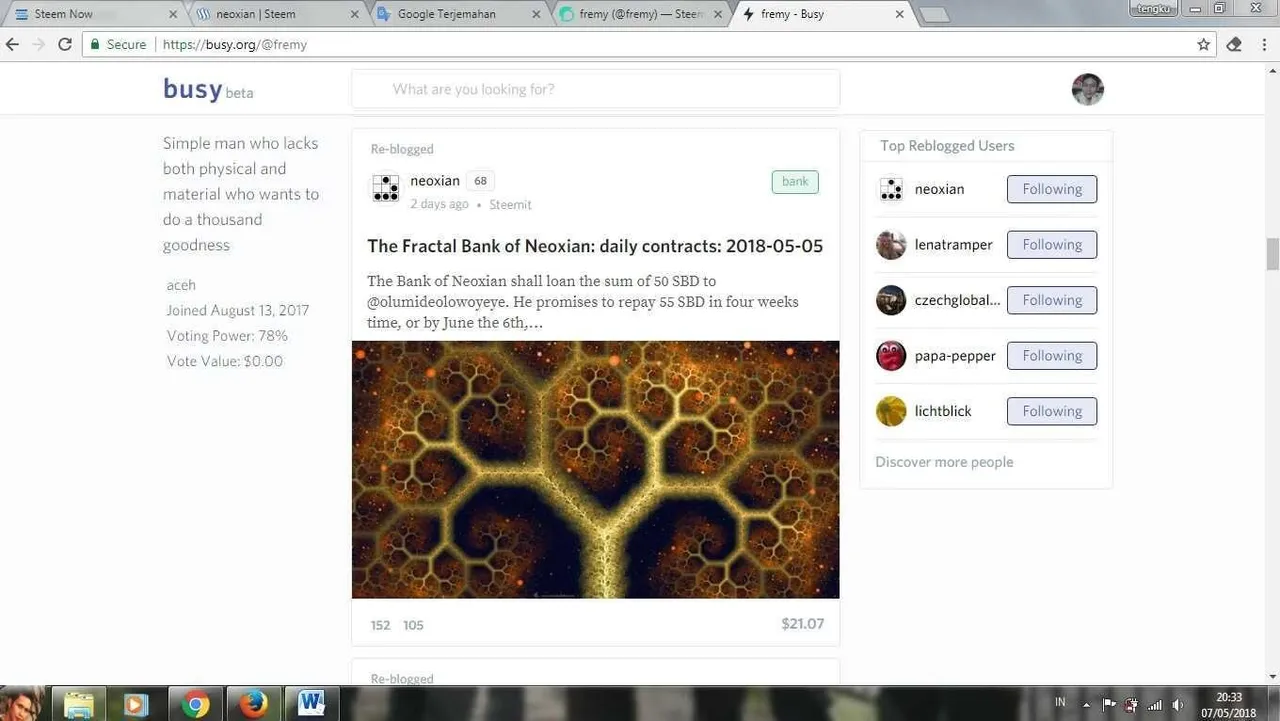Click the post excerpt about 50 SBD loan
The width and height of the screenshot is (1280, 721).
pyautogui.click(x=583, y=302)
